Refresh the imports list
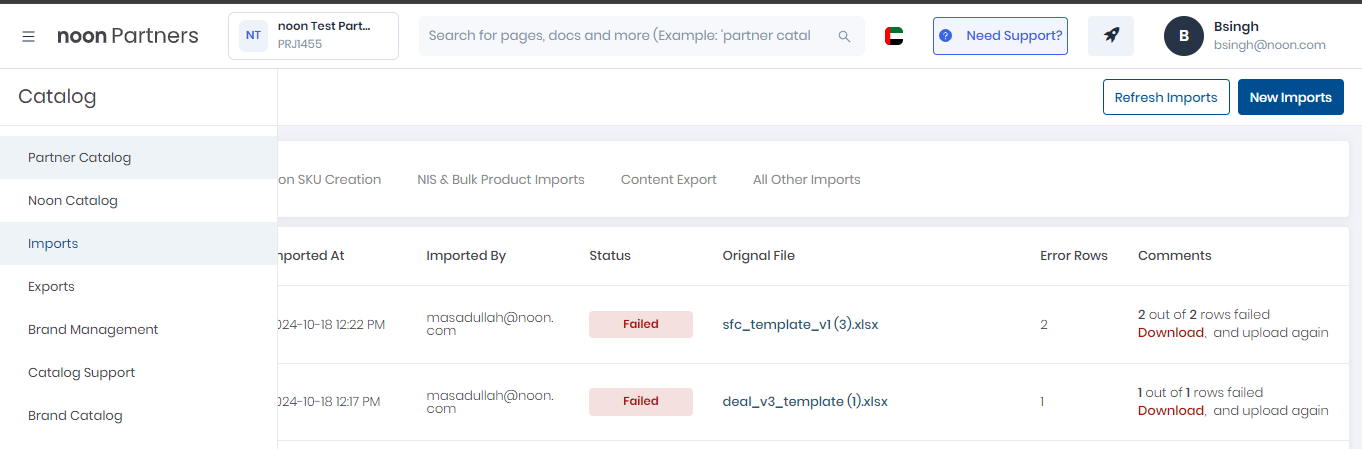The height and width of the screenshot is (449, 1362). 1166,97
